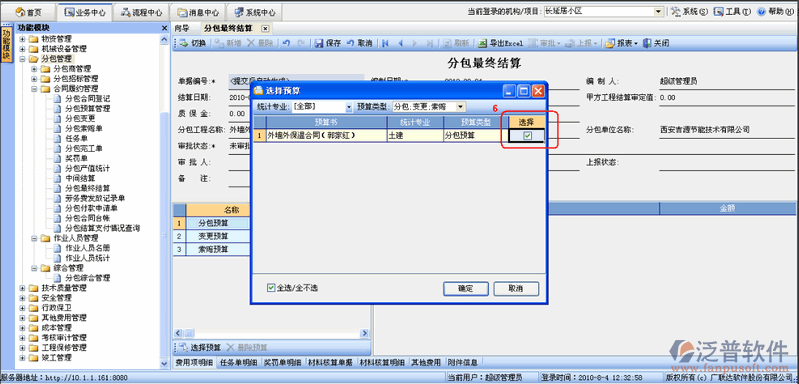Image resolution: width=799 pixels, height=384 pixels.
Task: Expand the 分包招标管理 node
Action: click(x=34, y=79)
